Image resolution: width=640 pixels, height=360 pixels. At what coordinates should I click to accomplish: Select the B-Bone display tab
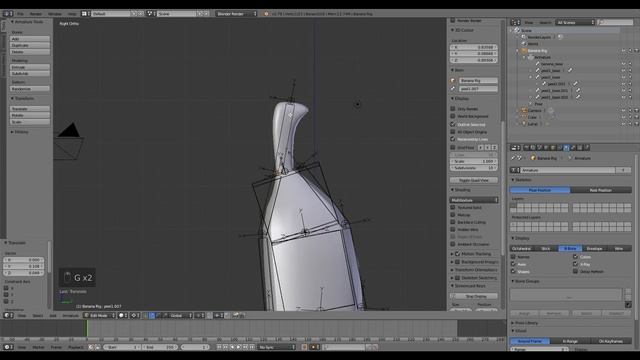570,248
